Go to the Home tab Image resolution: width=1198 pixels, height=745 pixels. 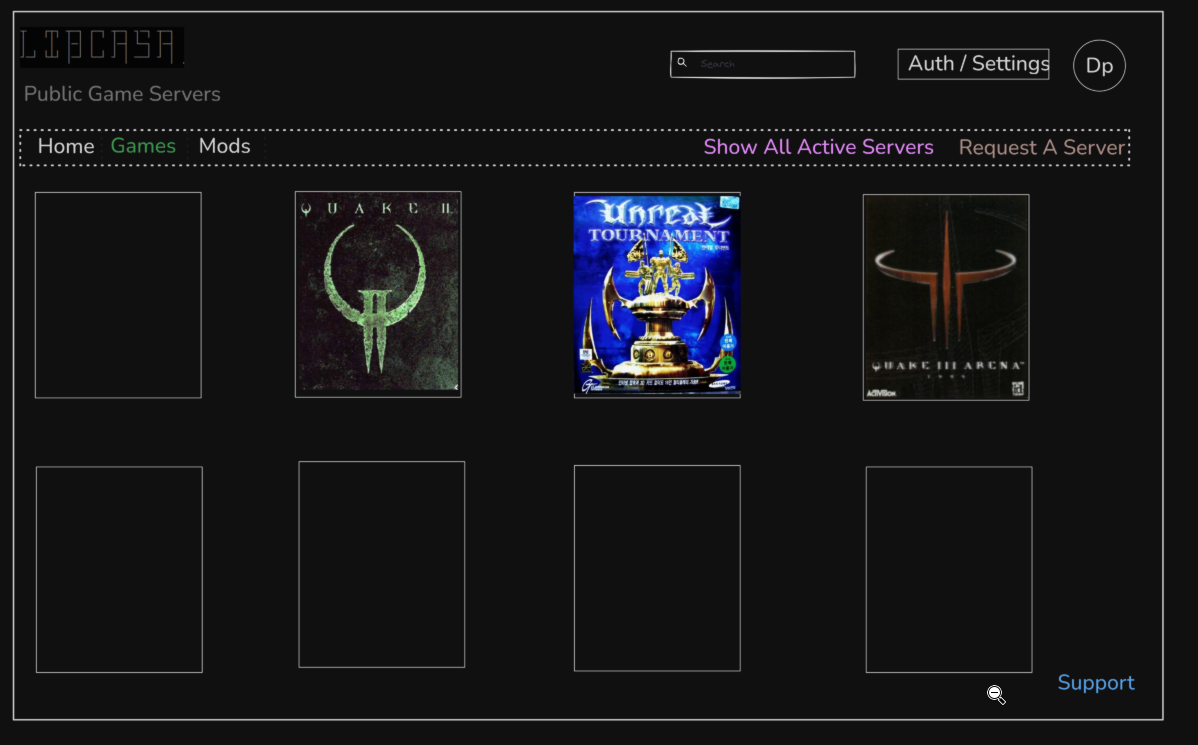pyautogui.click(x=66, y=146)
